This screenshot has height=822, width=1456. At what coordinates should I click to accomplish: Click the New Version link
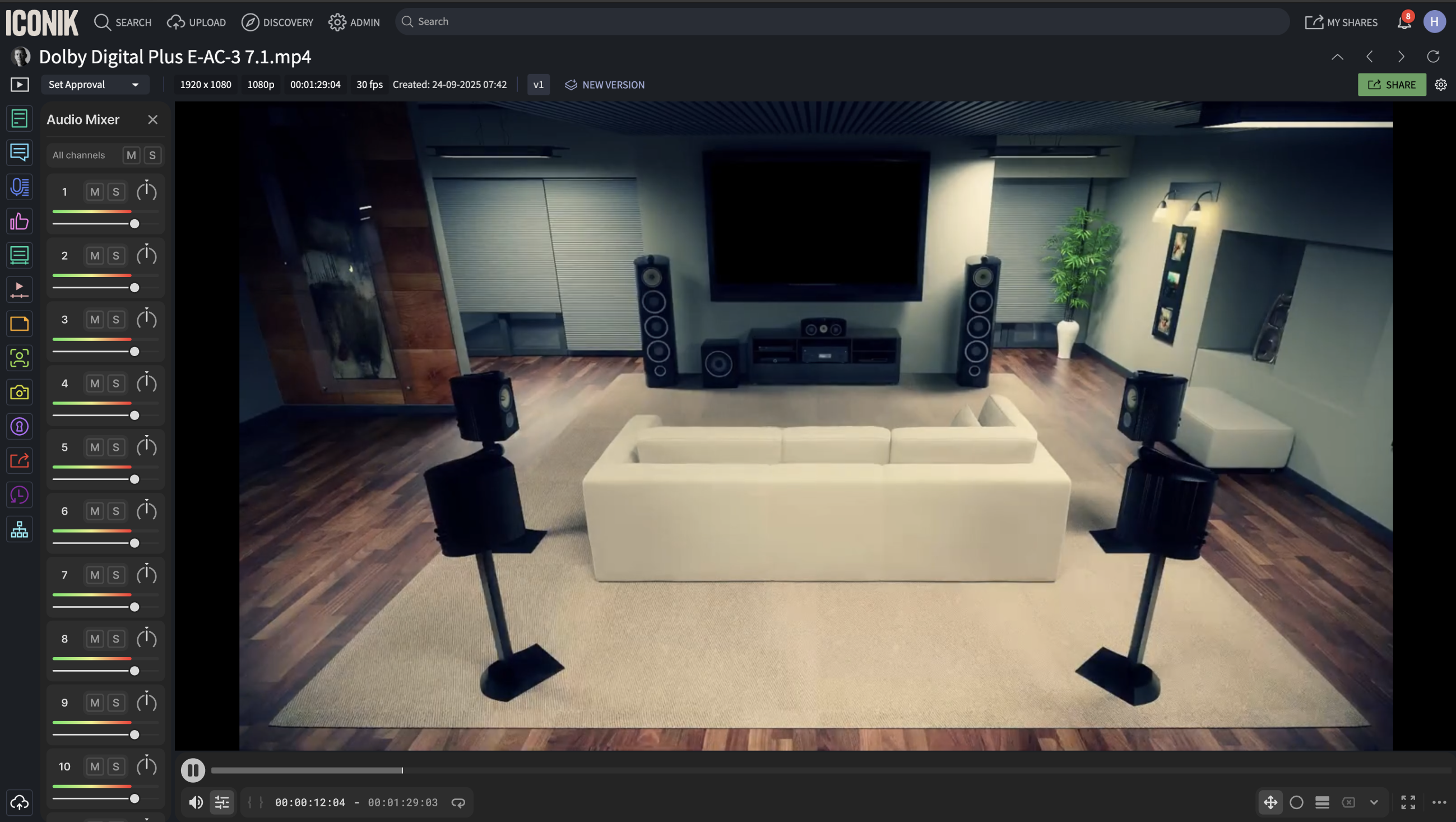[604, 85]
